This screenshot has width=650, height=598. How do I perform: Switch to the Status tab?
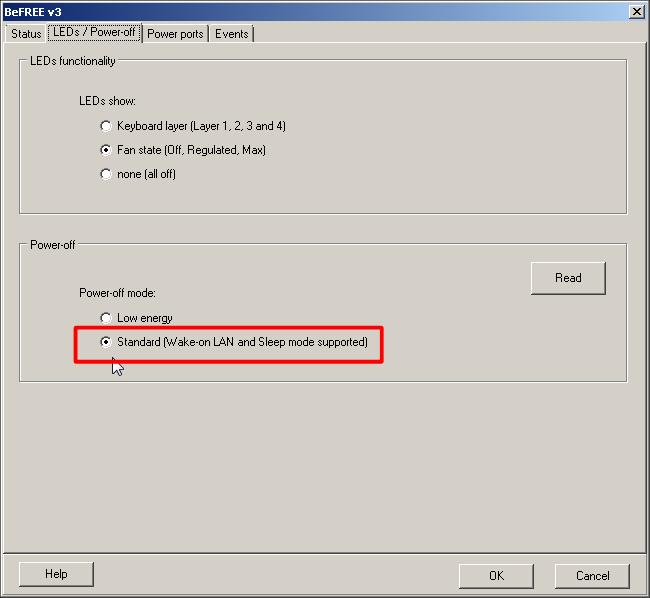[26, 34]
